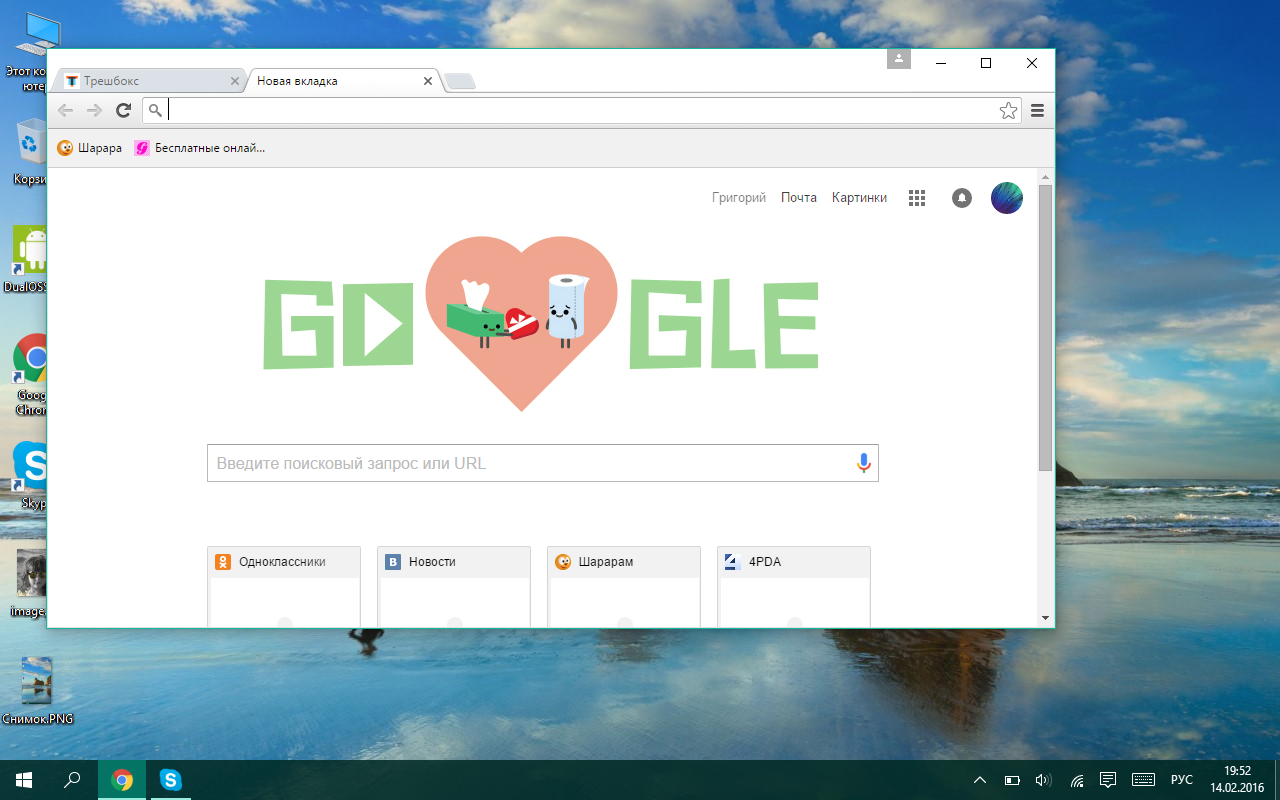Click the page vertical scrollbar thumb

(x=1046, y=327)
